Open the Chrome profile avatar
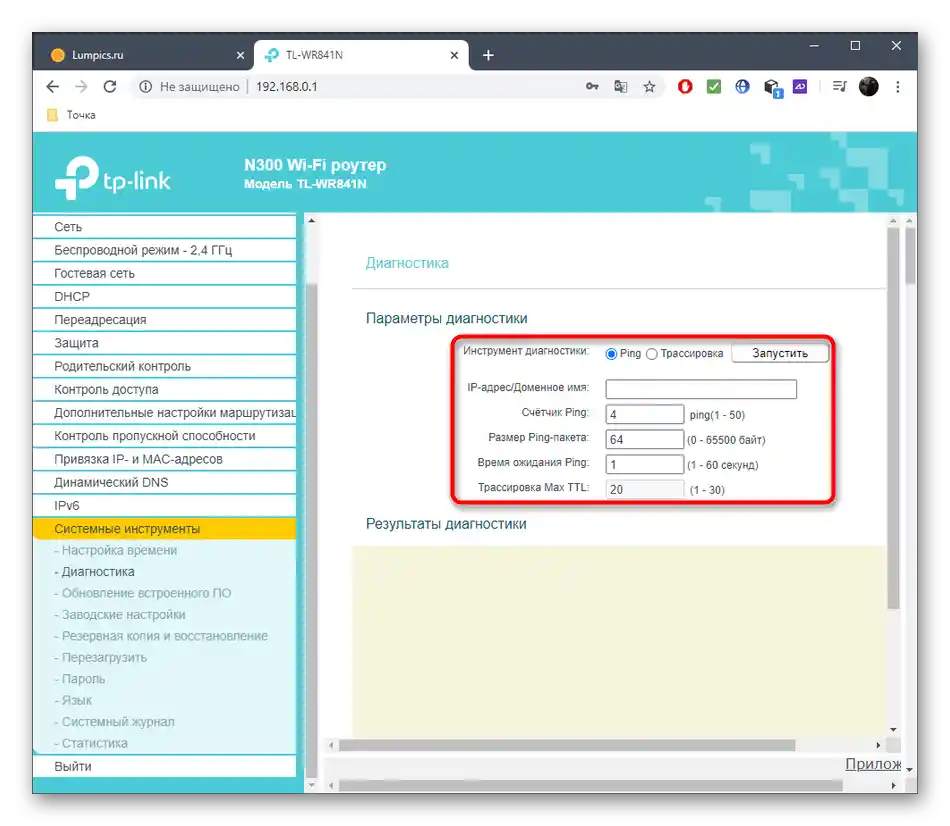This screenshot has height=826, width=950. [x=868, y=87]
